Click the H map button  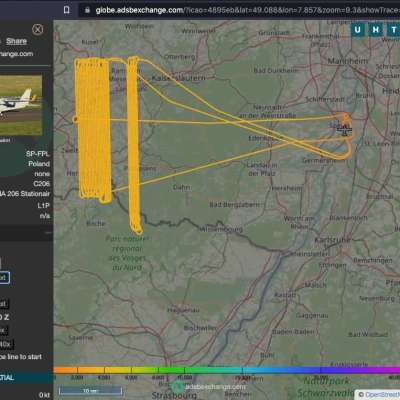click(x=375, y=30)
